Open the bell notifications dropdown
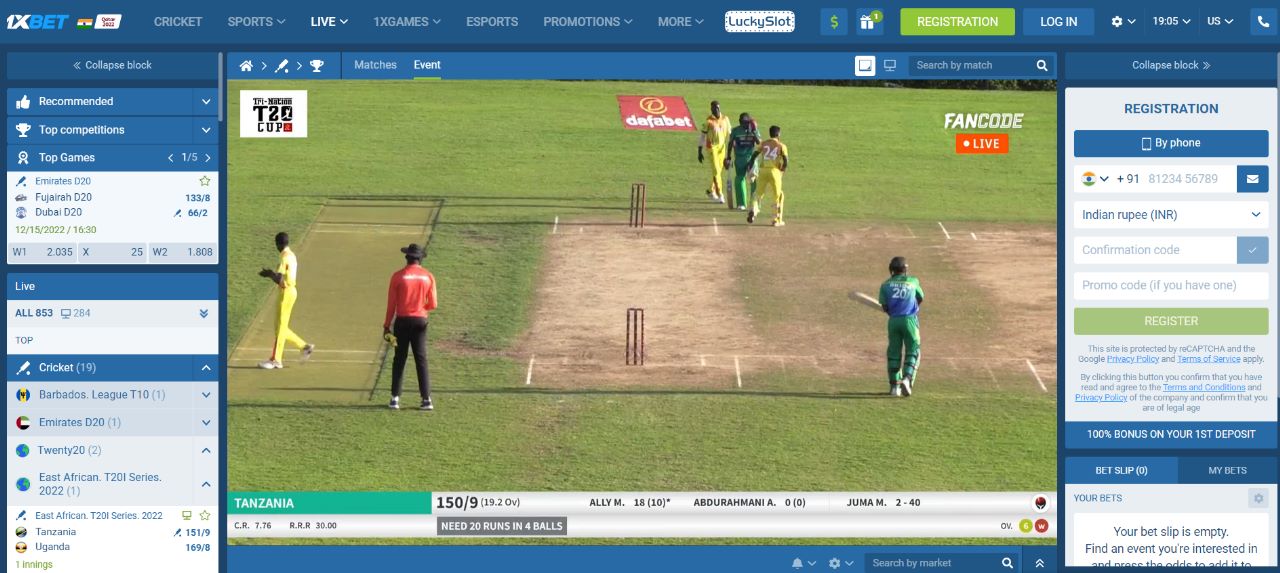 click(804, 563)
